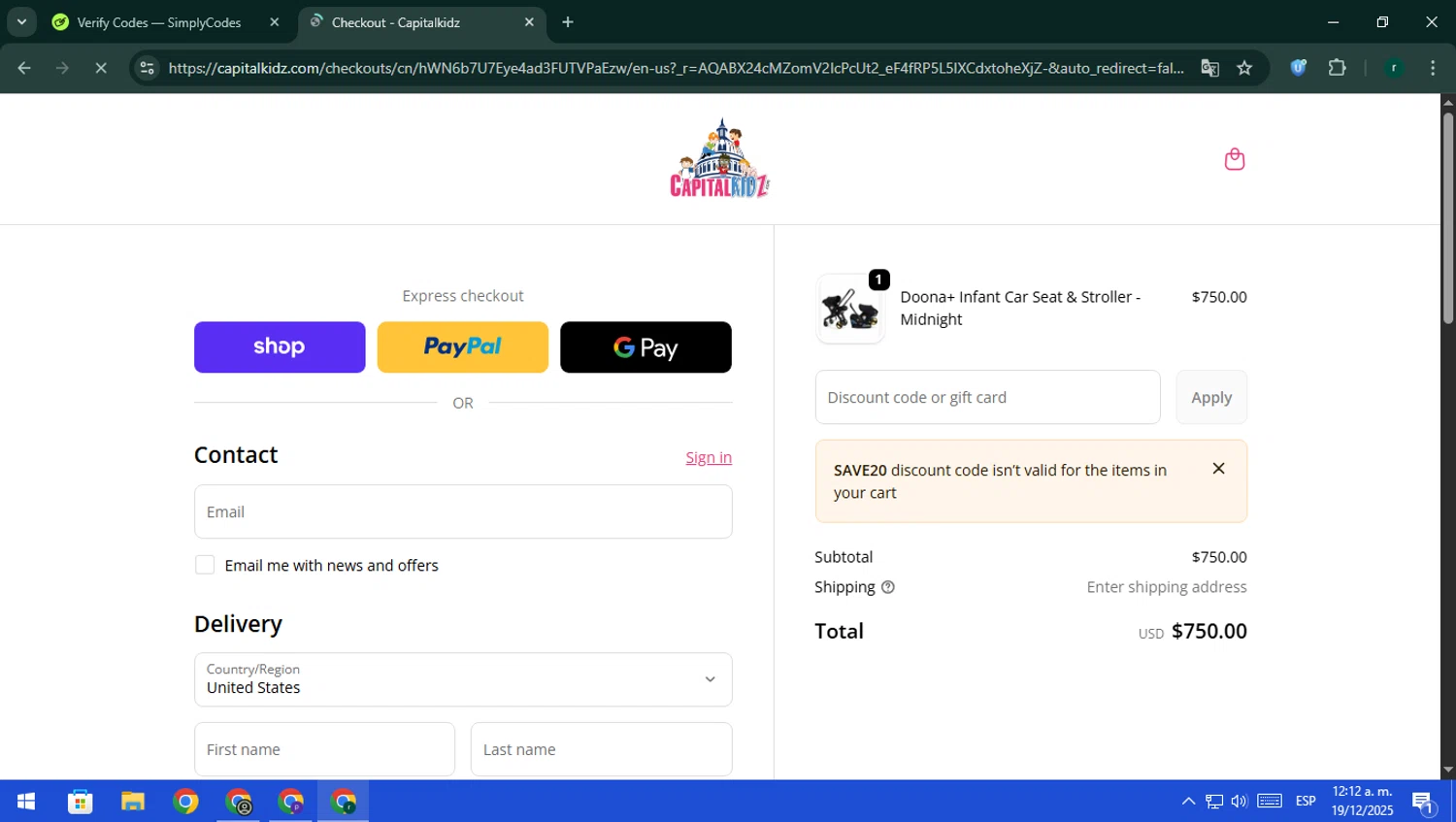The width and height of the screenshot is (1456, 822).
Task: Enable Email me with news and offers
Action: [x=205, y=565]
